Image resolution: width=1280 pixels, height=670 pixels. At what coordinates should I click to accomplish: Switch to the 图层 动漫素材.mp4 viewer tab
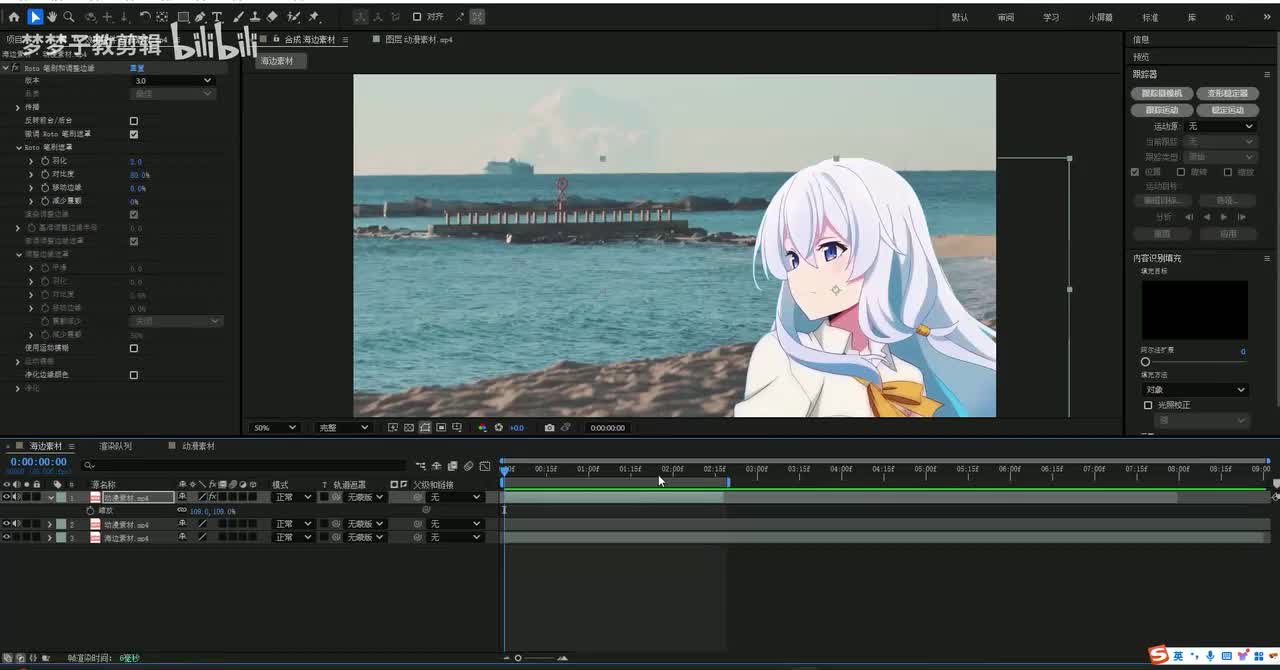tap(418, 40)
